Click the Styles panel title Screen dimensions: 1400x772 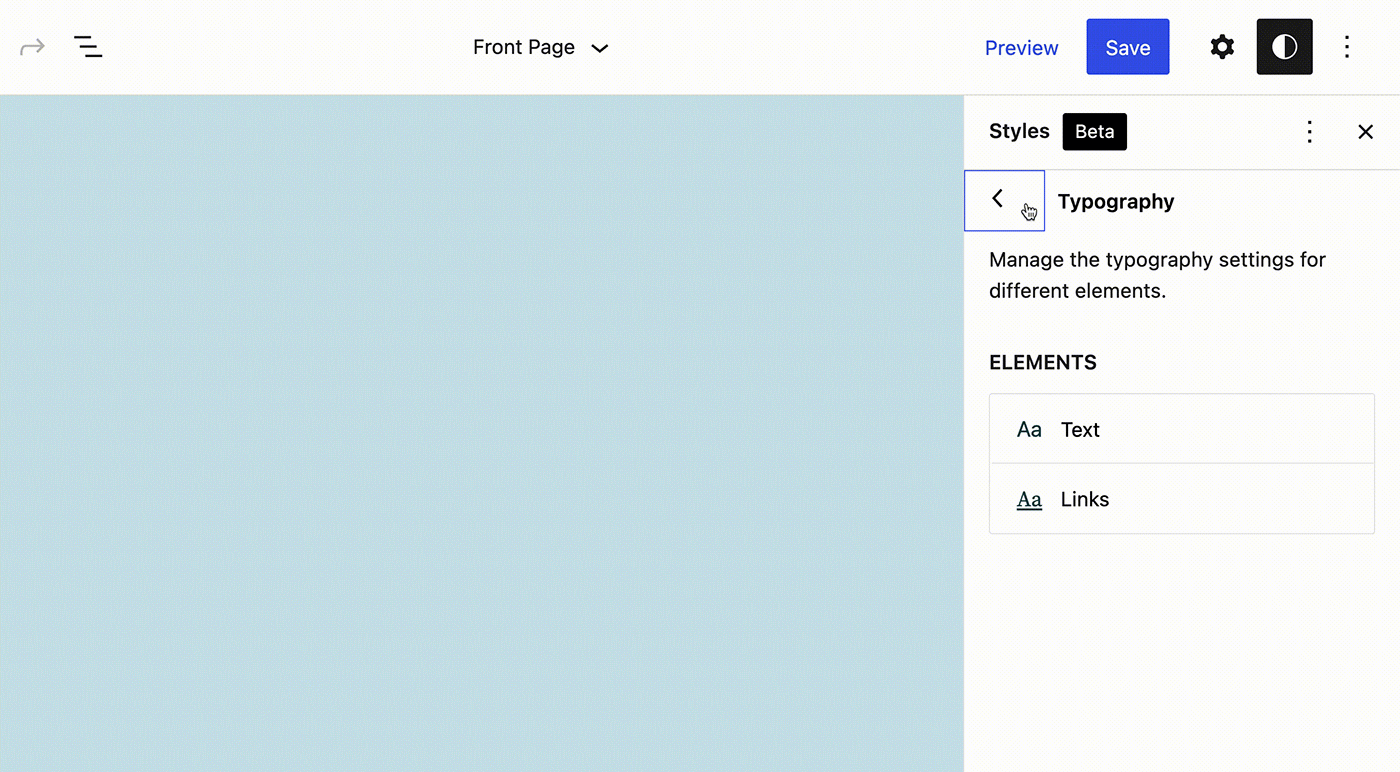coord(1019,131)
